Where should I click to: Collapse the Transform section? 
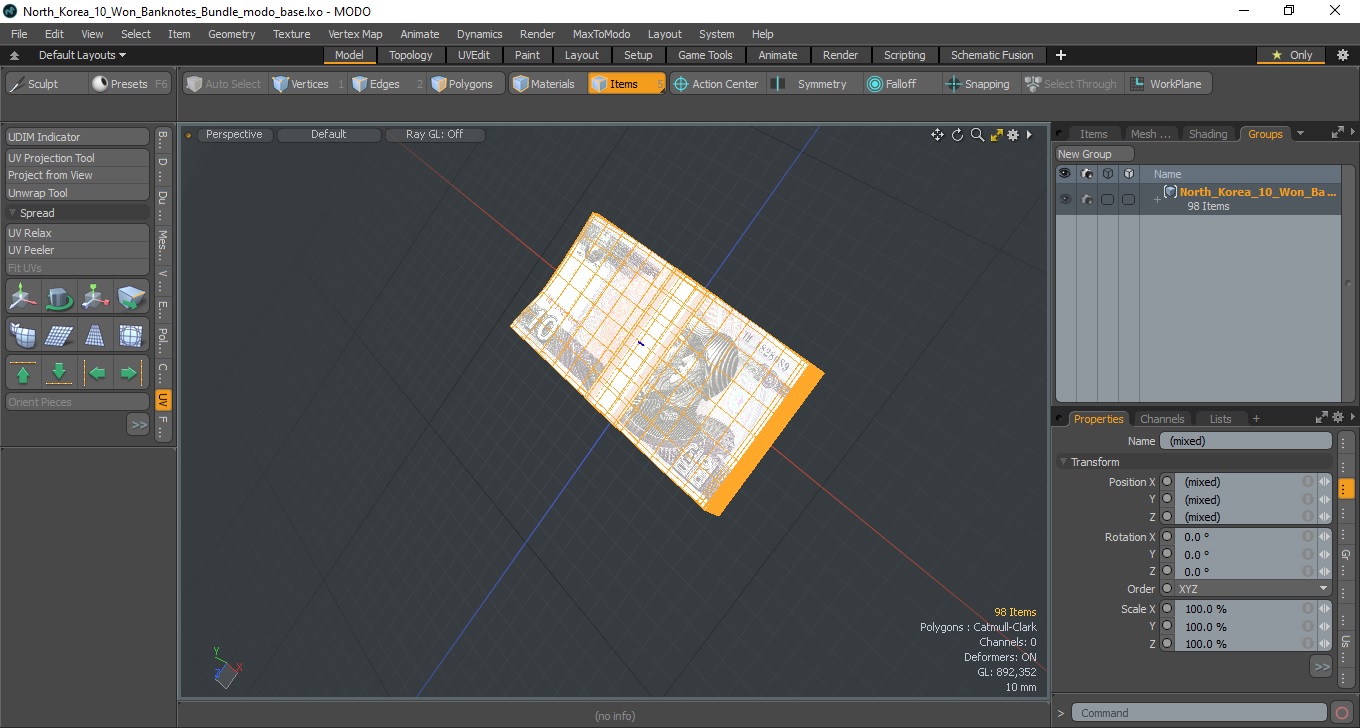(x=1063, y=462)
